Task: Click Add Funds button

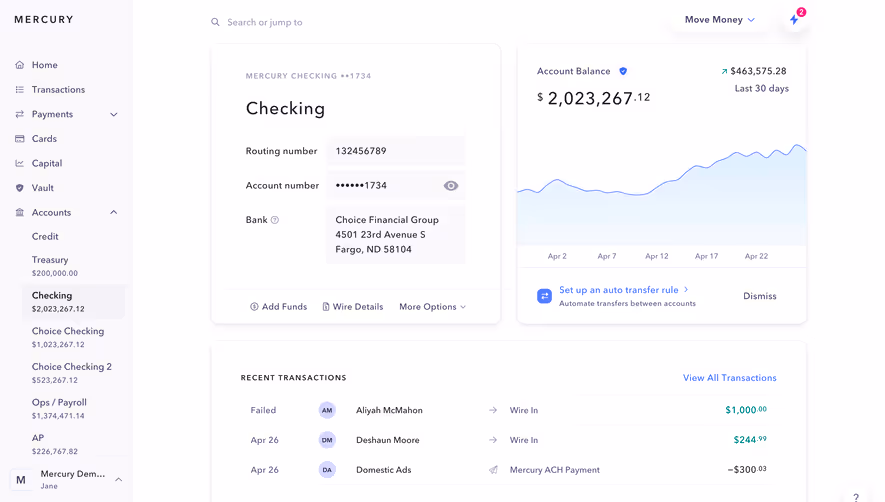Action: pyautogui.click(x=278, y=307)
